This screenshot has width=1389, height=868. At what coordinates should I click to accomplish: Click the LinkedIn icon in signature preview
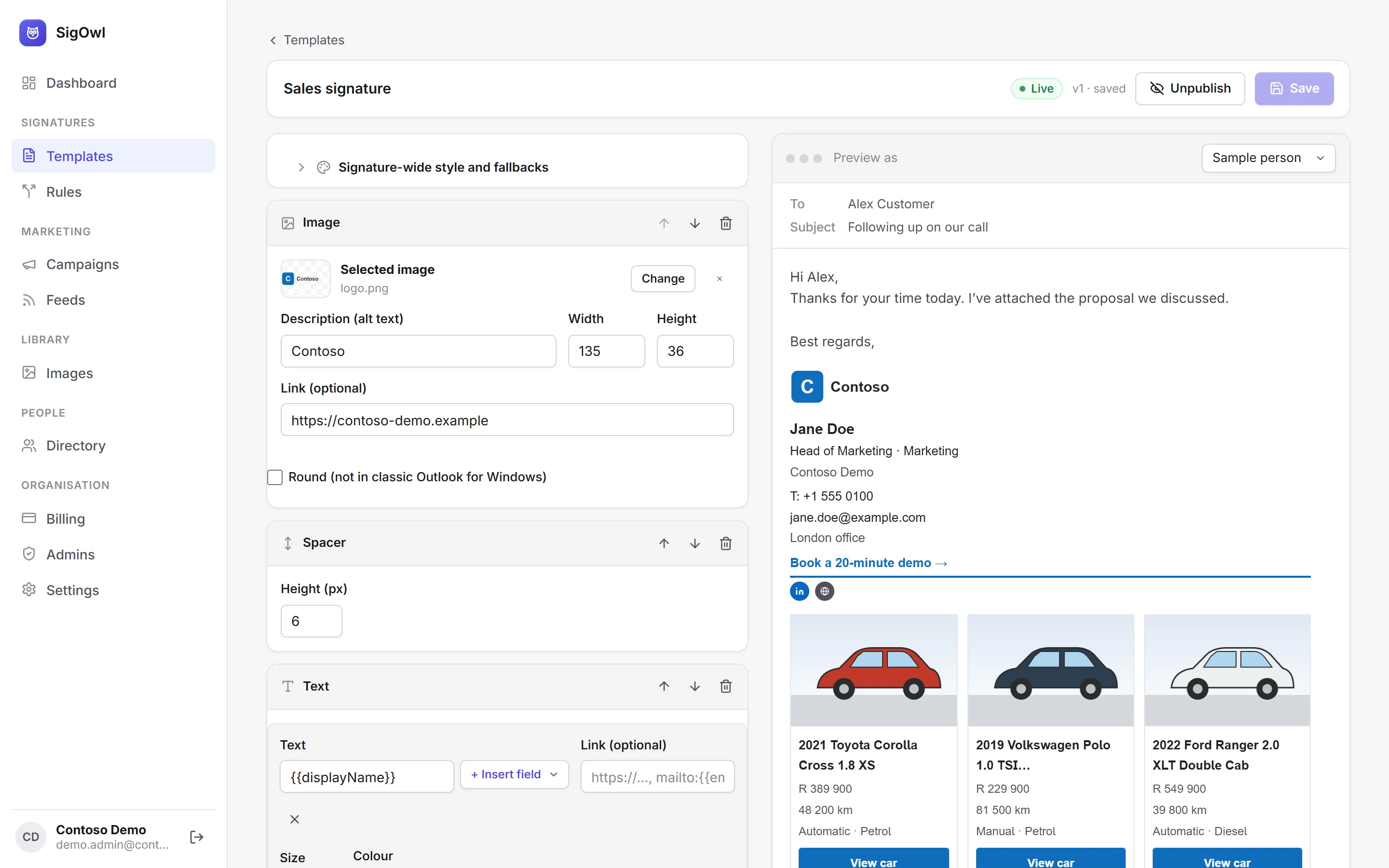click(x=800, y=591)
